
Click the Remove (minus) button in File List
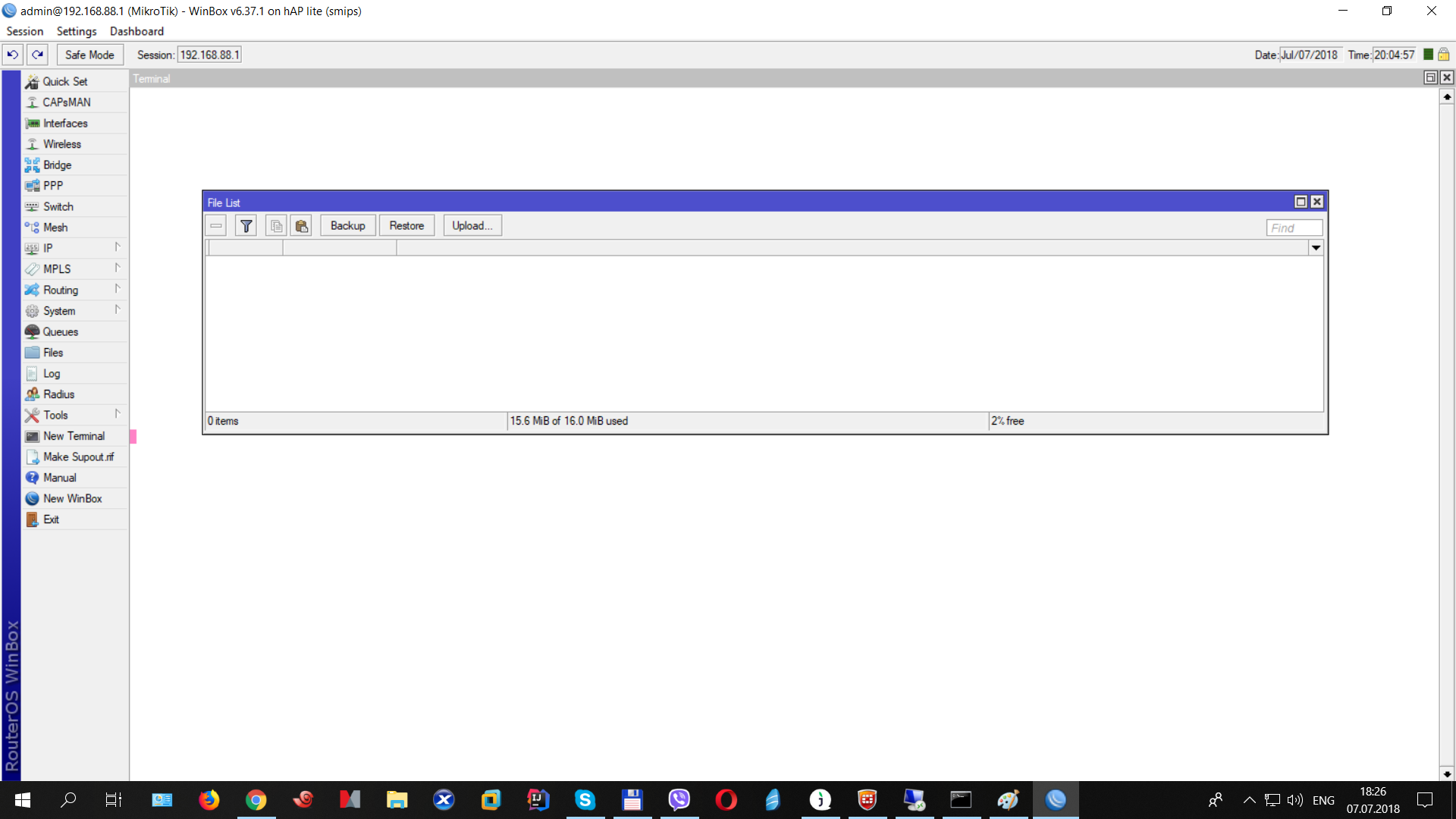coord(216,226)
